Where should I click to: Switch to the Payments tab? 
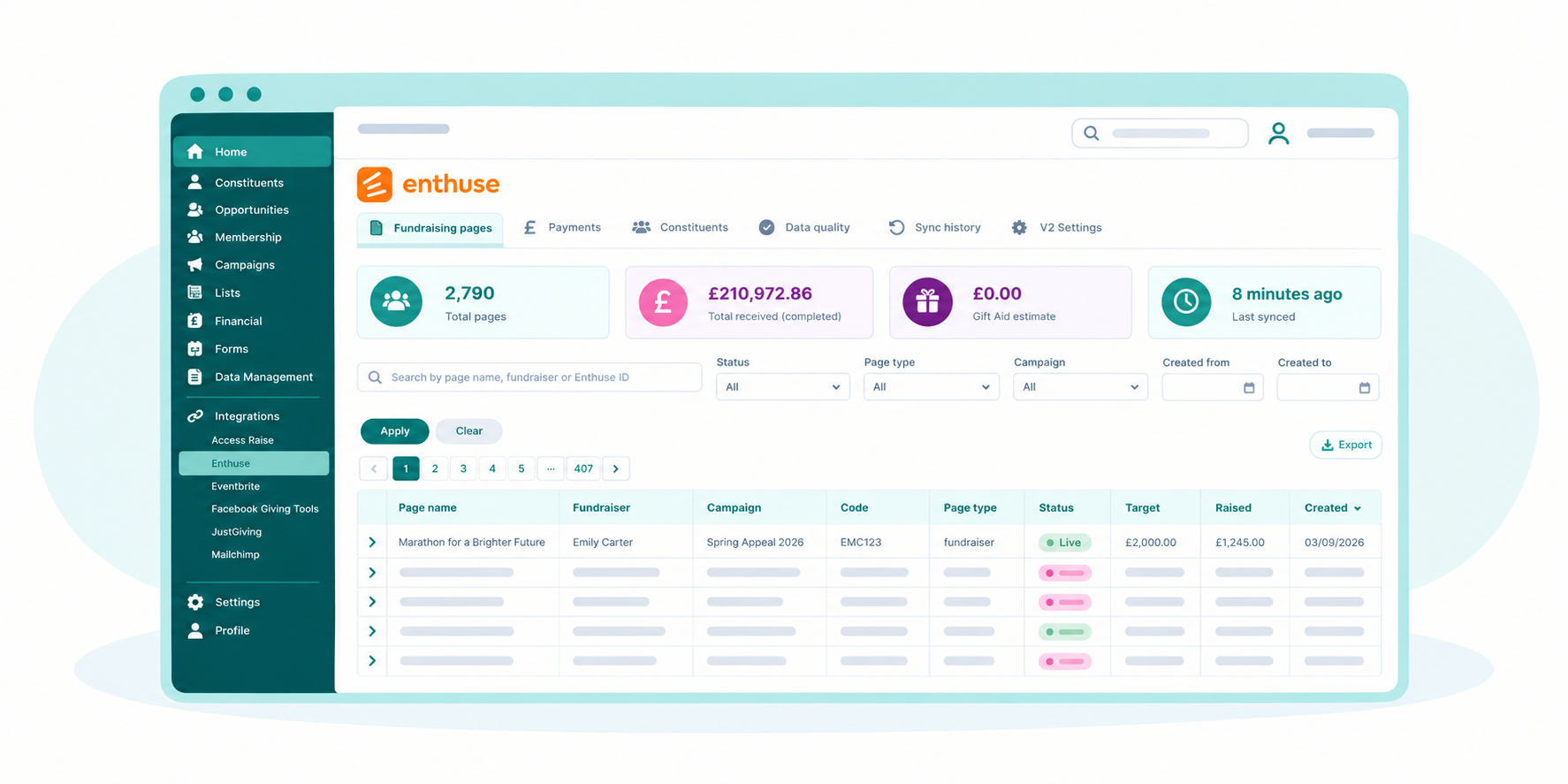coord(562,228)
